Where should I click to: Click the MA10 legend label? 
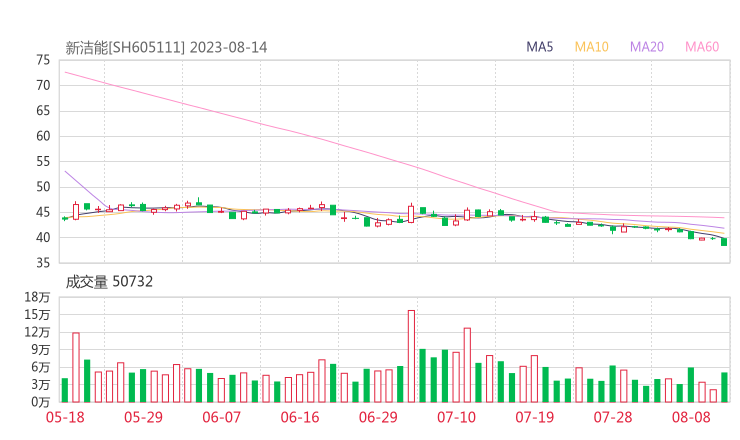pos(591,47)
